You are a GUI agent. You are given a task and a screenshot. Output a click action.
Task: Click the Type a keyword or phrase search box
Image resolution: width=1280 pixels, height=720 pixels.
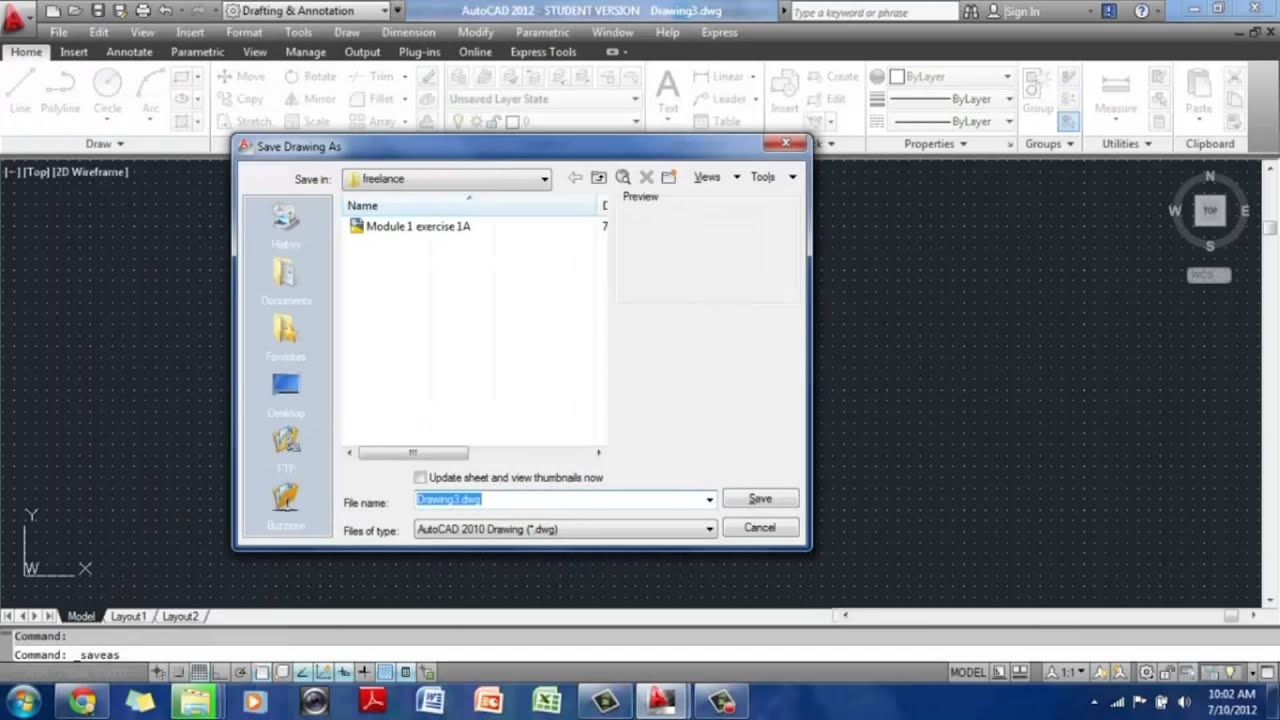(x=872, y=11)
